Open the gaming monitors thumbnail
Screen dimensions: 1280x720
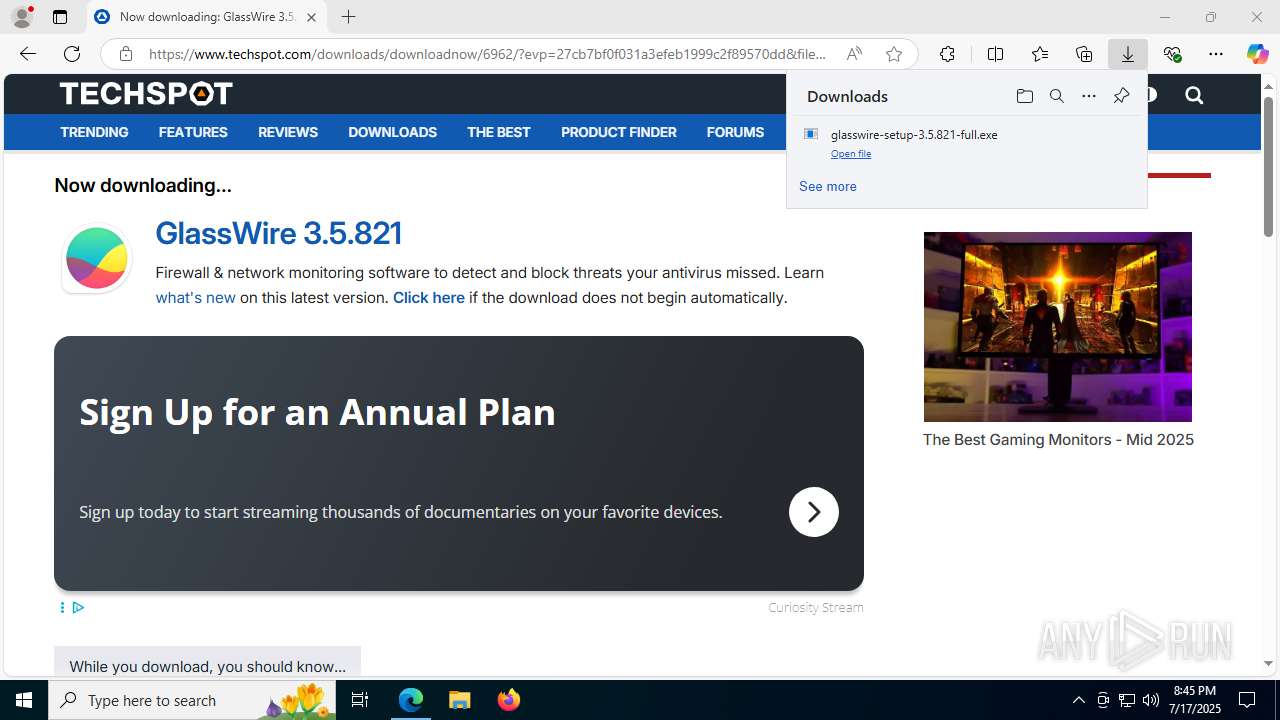pyautogui.click(x=1057, y=327)
